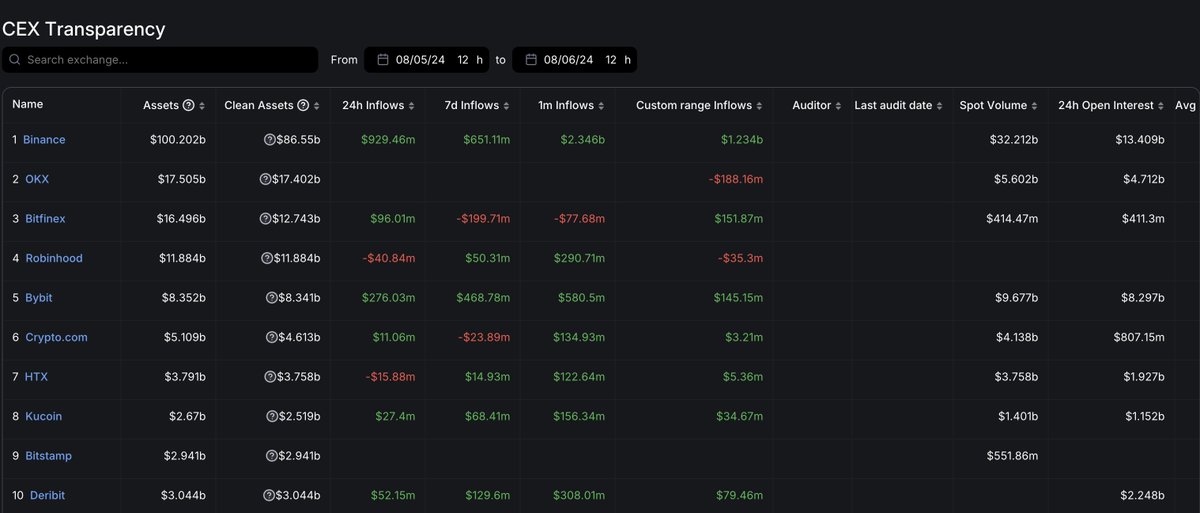
Task: Click the CEX Transparency page heading
Action: pos(84,29)
